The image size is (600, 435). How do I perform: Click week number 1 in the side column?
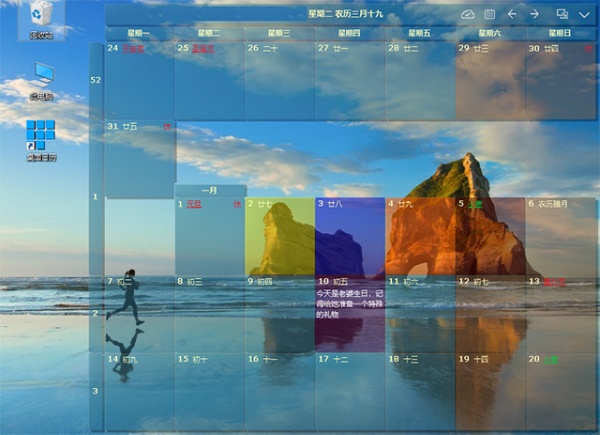[95, 197]
